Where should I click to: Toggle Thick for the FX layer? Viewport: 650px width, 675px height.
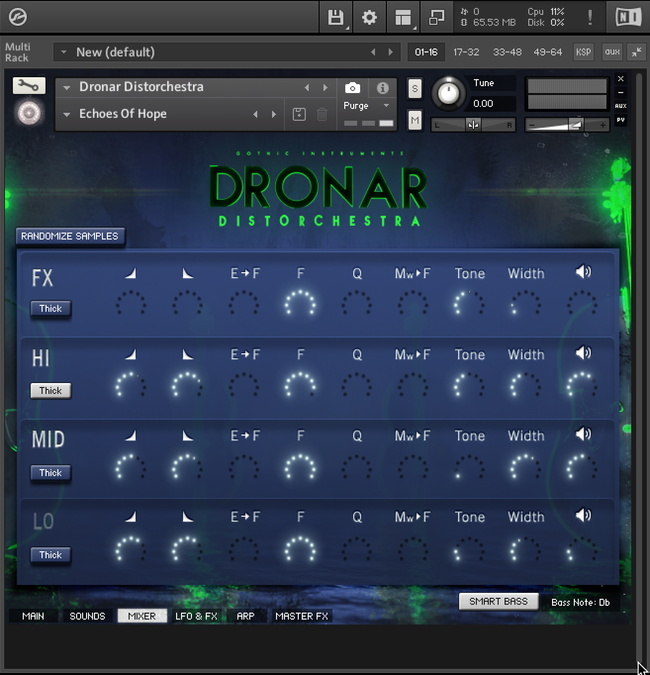[x=50, y=309]
